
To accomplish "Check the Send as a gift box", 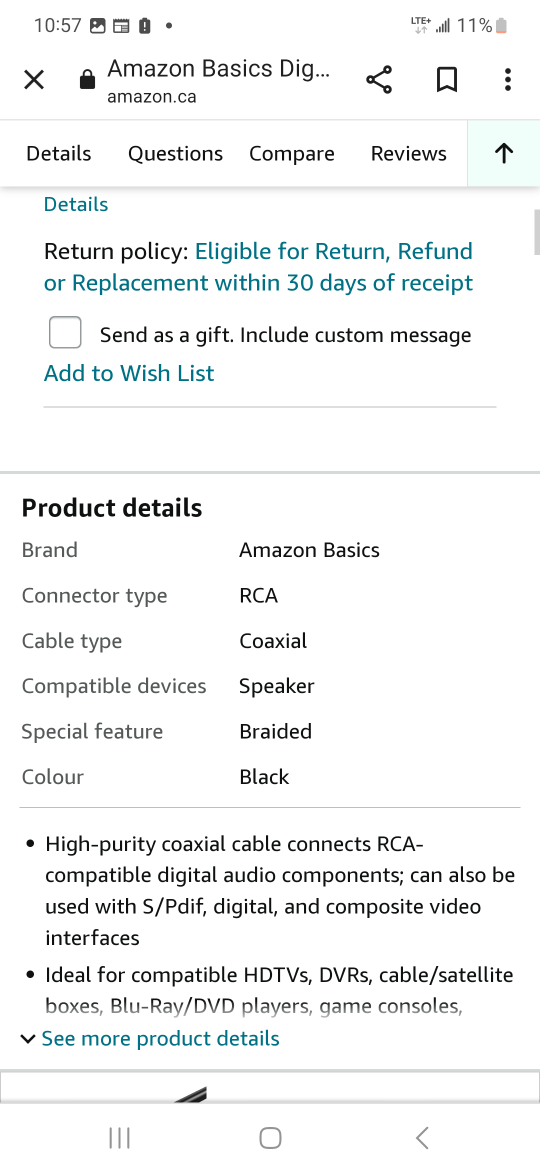I will pyautogui.click(x=65, y=332).
